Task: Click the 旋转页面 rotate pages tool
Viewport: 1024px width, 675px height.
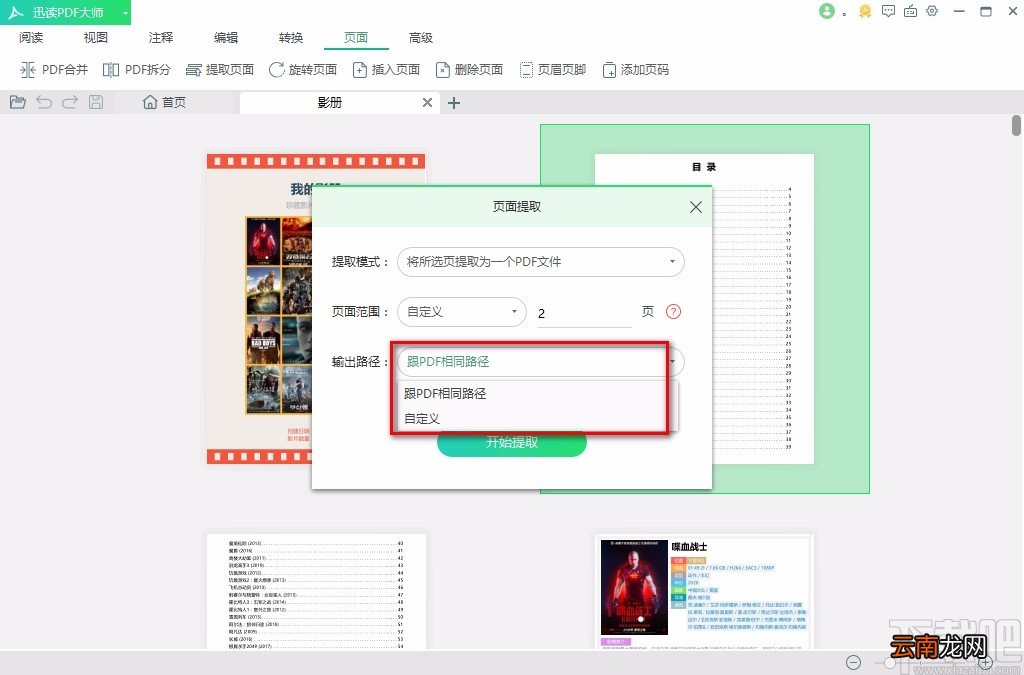Action: tap(303, 70)
